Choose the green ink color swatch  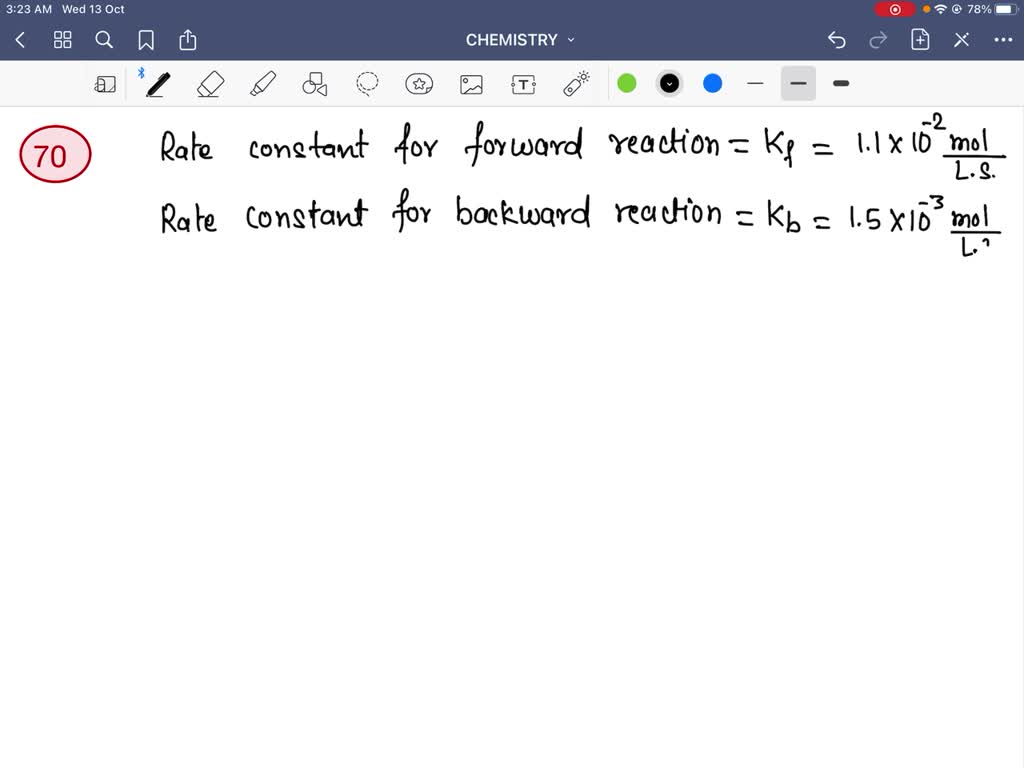pos(627,83)
